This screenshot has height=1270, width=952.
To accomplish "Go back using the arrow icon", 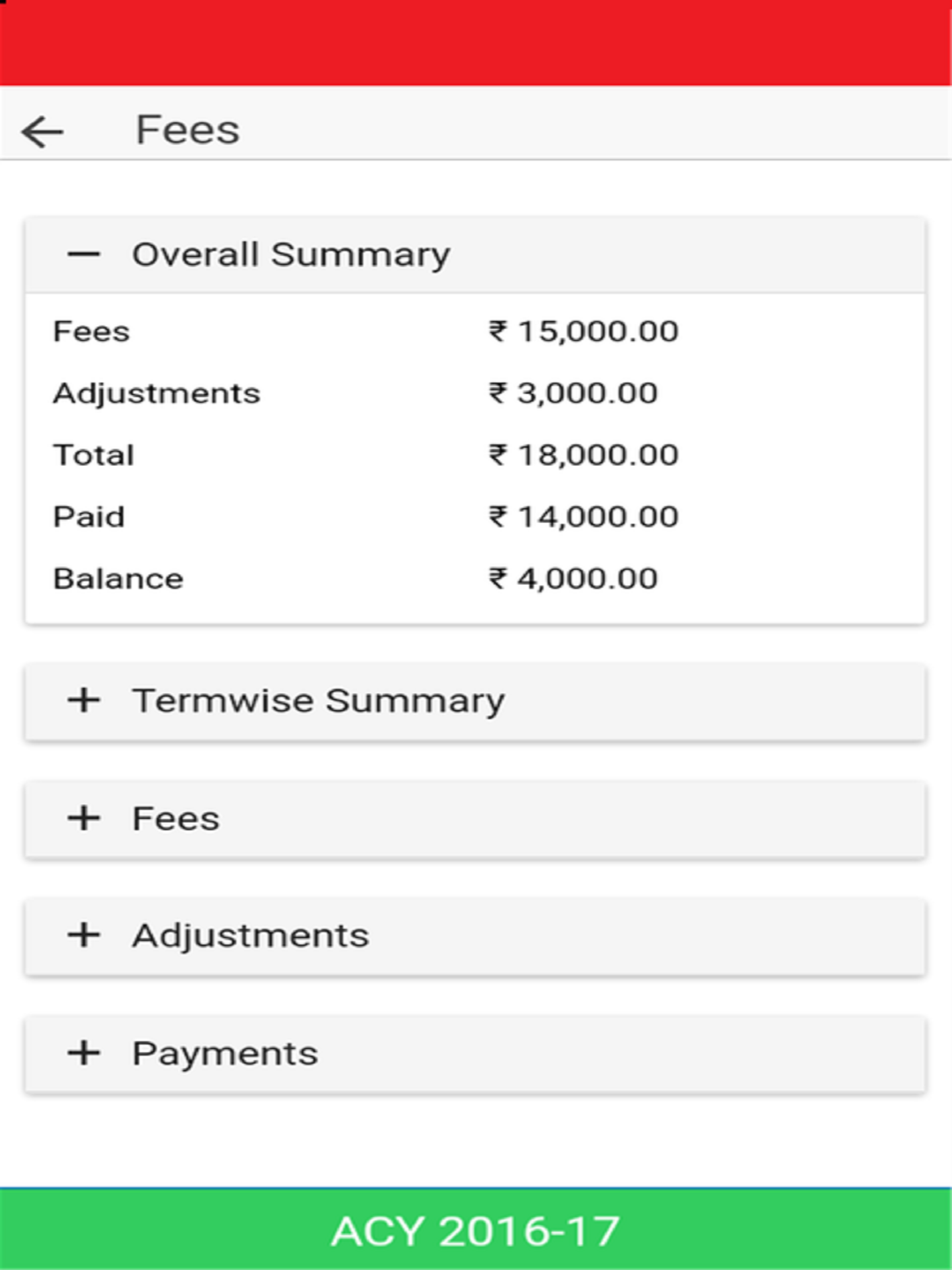I will pyautogui.click(x=42, y=132).
